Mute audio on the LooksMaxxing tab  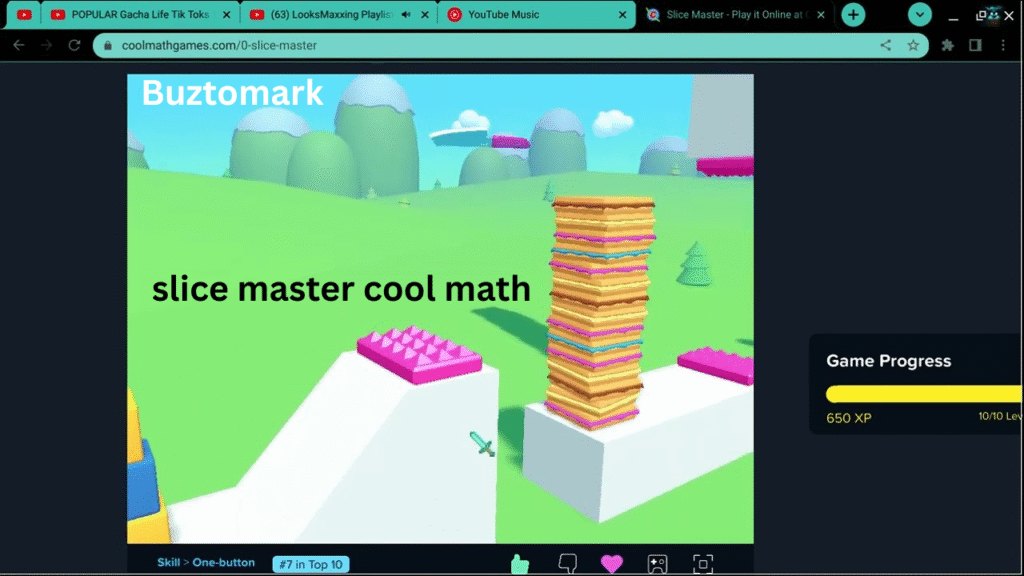406,14
